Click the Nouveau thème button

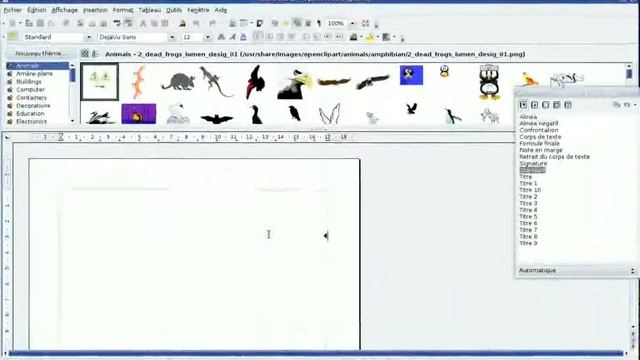[40, 53]
